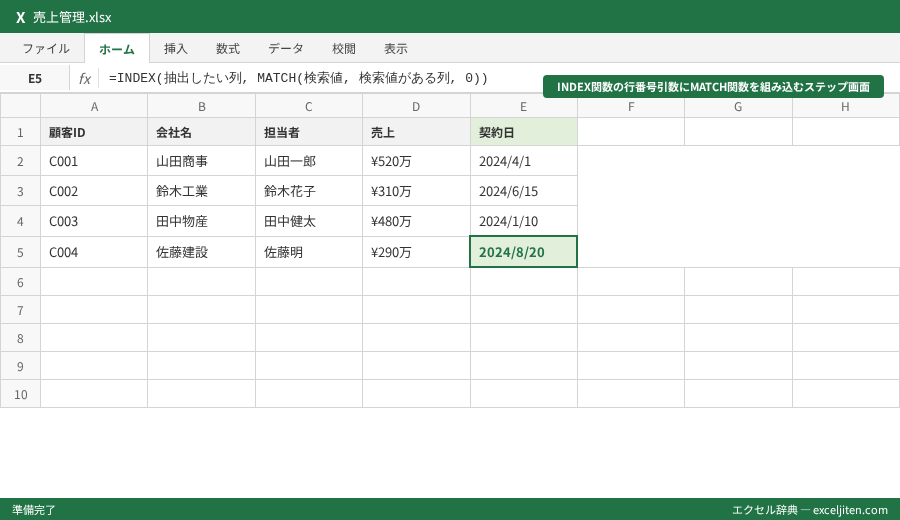This screenshot has height=520, width=900.
Task: Select cell containing C002
Action: tap(94, 191)
